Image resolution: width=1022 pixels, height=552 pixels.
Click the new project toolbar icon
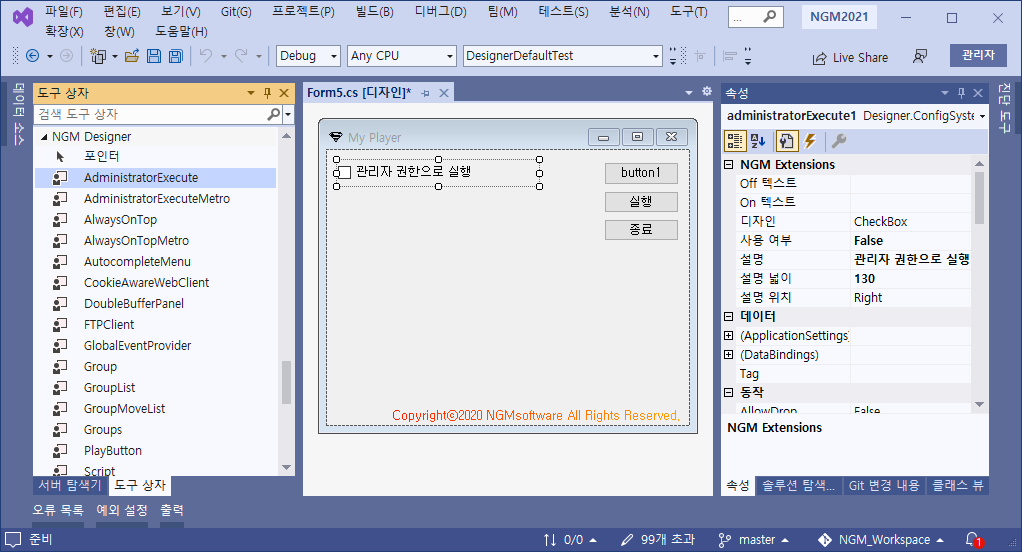[x=98, y=56]
